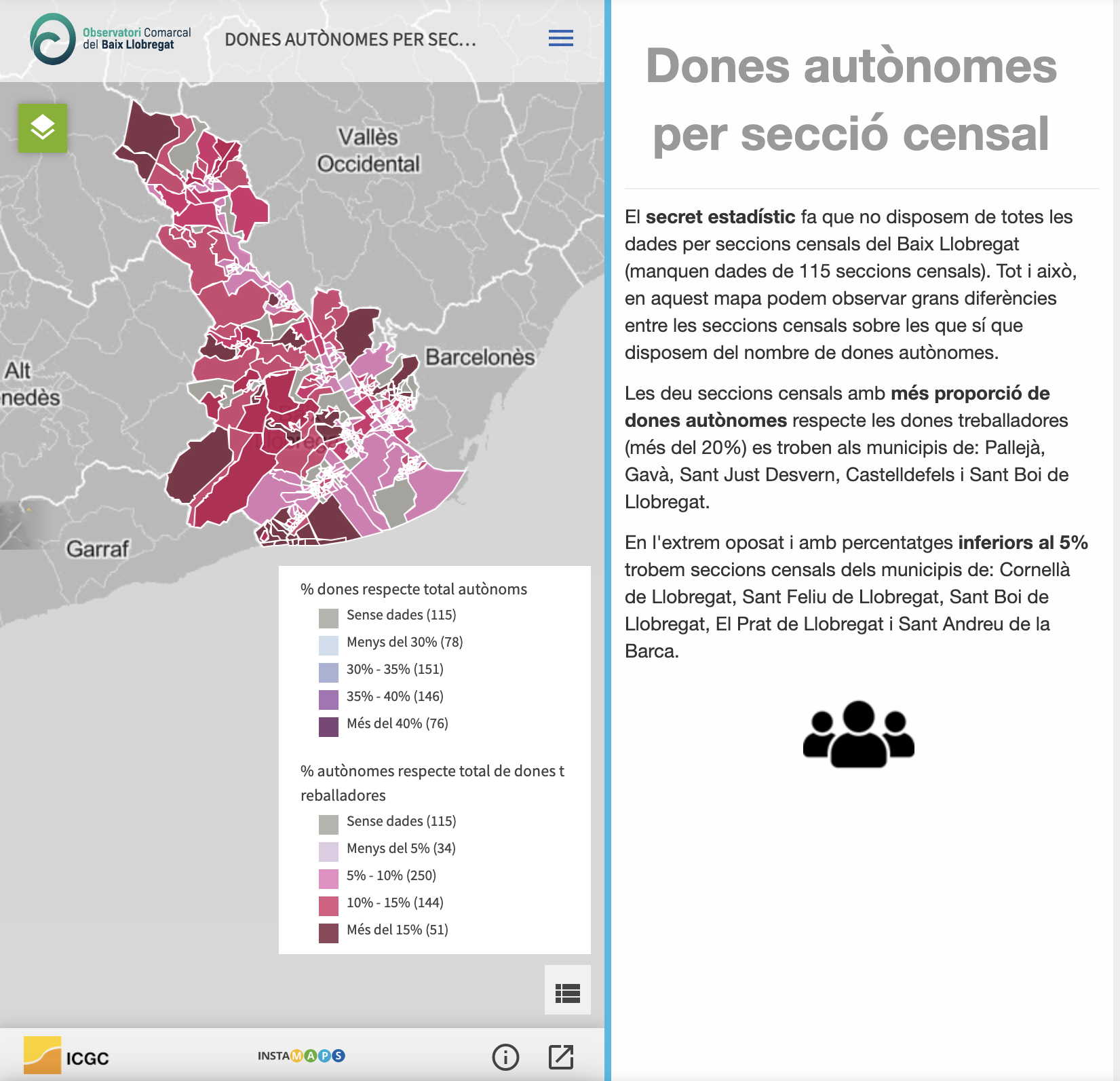Screen dimensions: 1120x1081
Task: Open the green layers panel button
Action: click(x=43, y=128)
